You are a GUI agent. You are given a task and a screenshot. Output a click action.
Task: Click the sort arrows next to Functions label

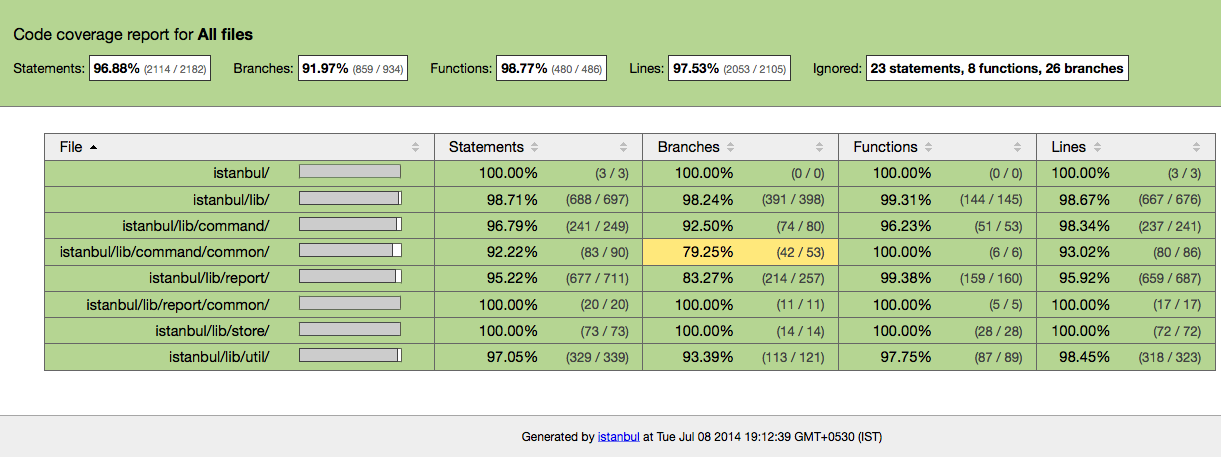(x=927, y=147)
